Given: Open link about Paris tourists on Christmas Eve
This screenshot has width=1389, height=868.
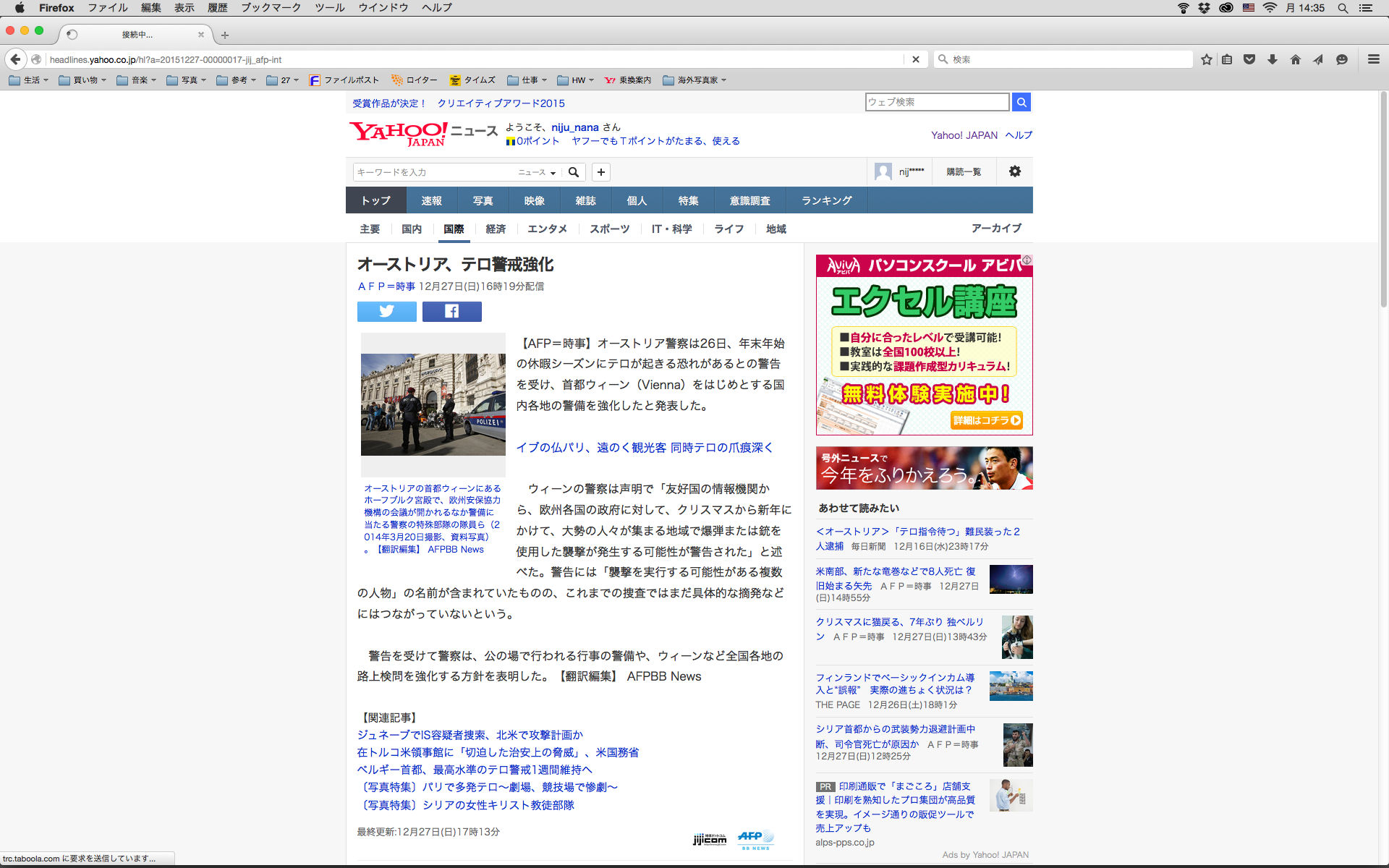Looking at the screenshot, I should [x=644, y=448].
